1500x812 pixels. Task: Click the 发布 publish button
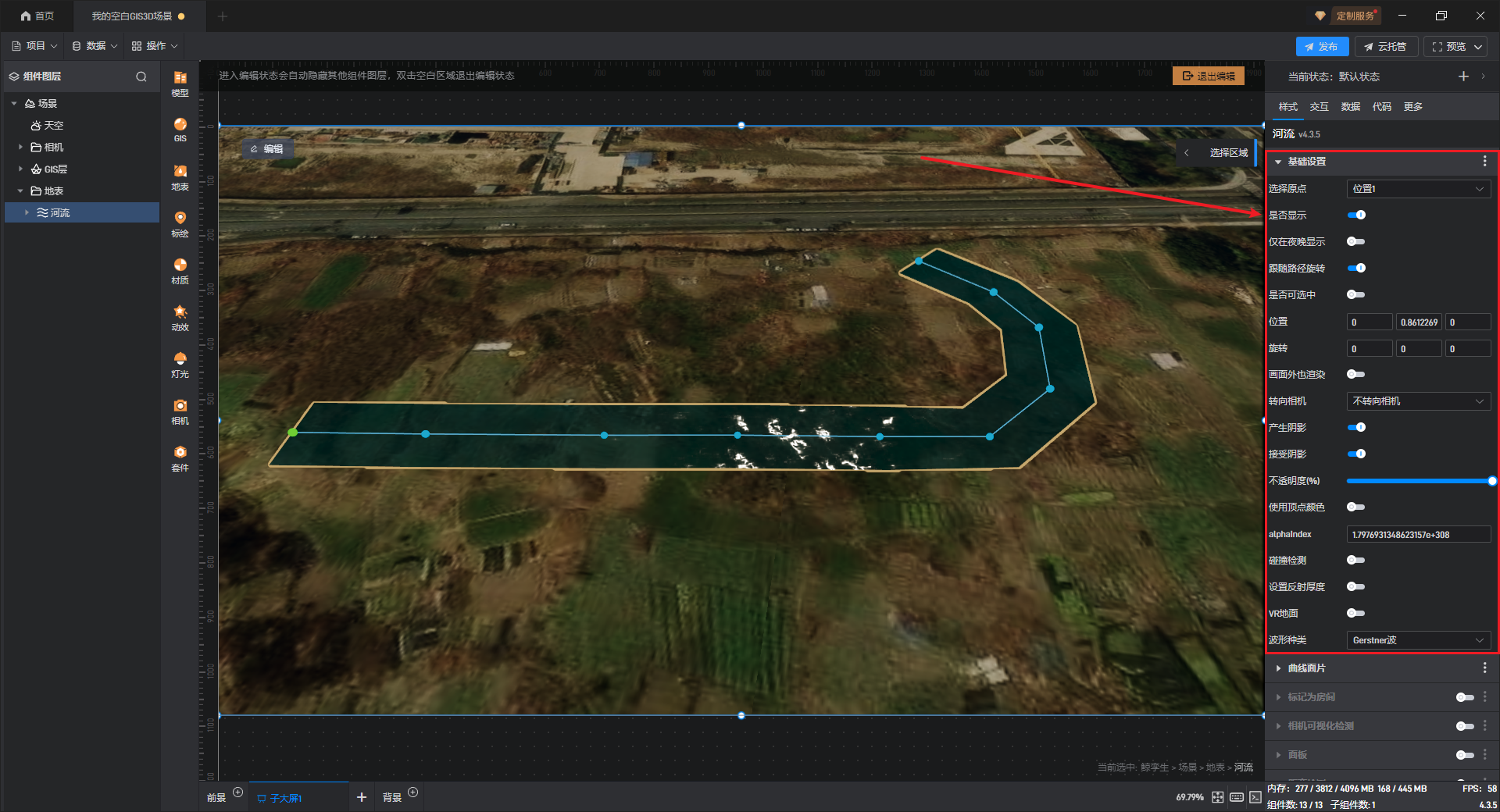click(x=1321, y=47)
